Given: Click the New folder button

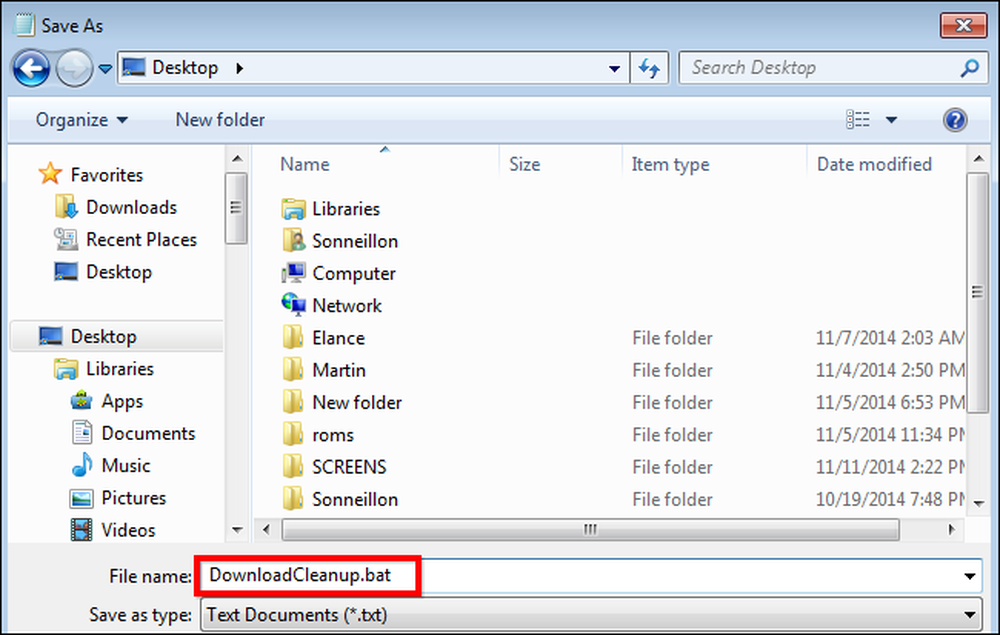Looking at the screenshot, I should coord(220,120).
